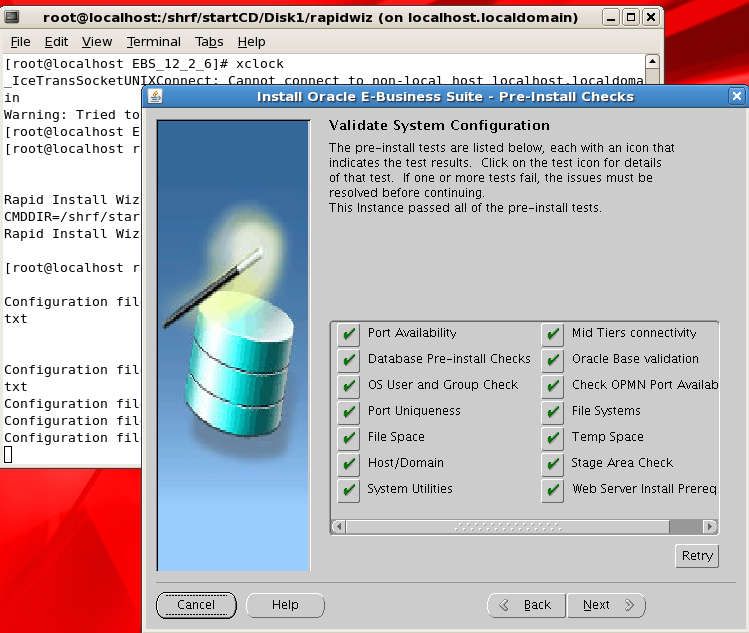
Task: Open Oracle Base validation result icon
Action: [x=553, y=360]
